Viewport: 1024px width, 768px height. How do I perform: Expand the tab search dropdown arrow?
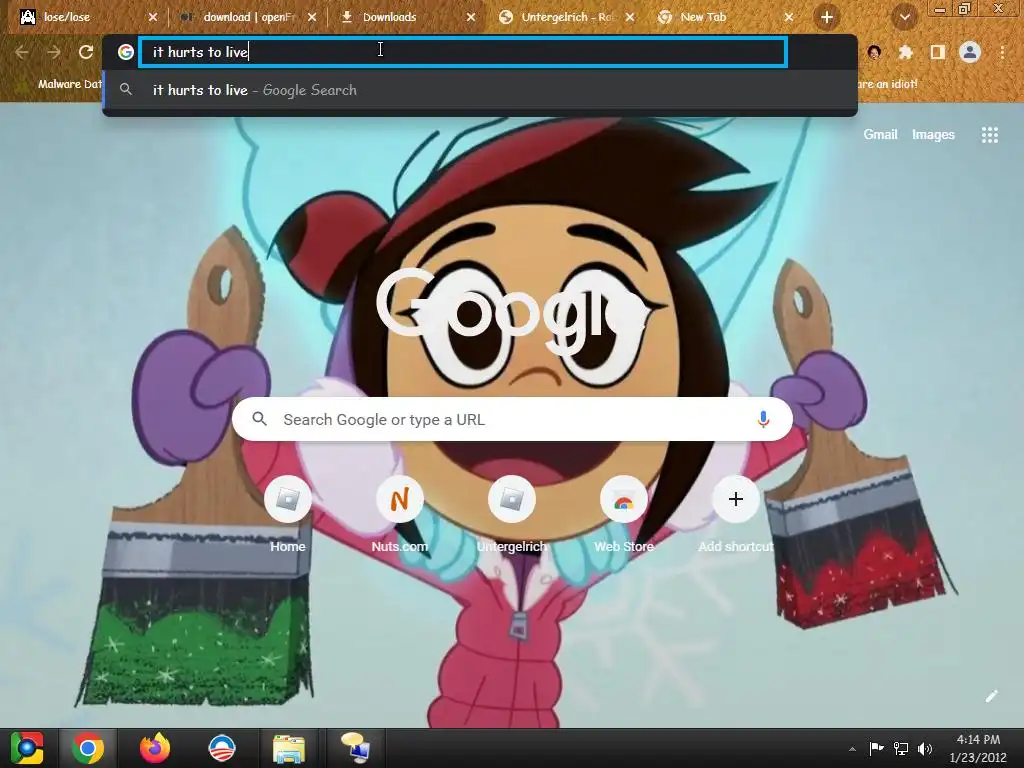(x=904, y=18)
